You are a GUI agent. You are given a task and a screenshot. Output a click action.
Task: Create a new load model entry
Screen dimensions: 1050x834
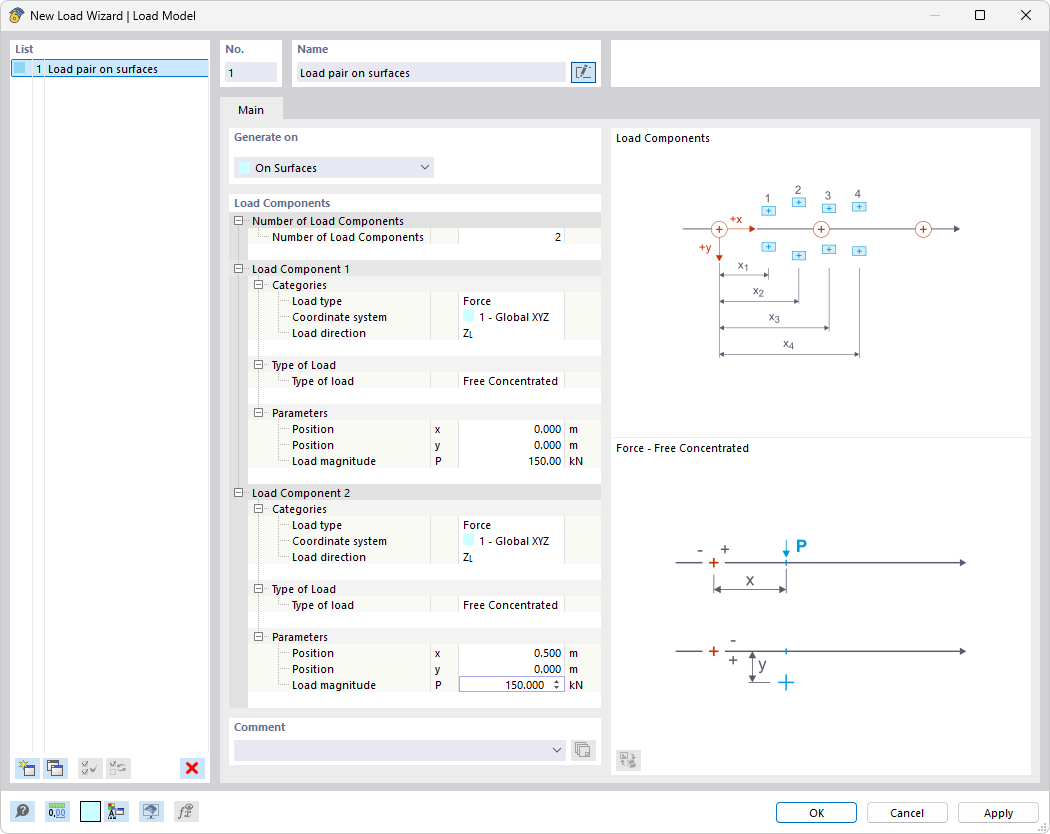point(27,768)
